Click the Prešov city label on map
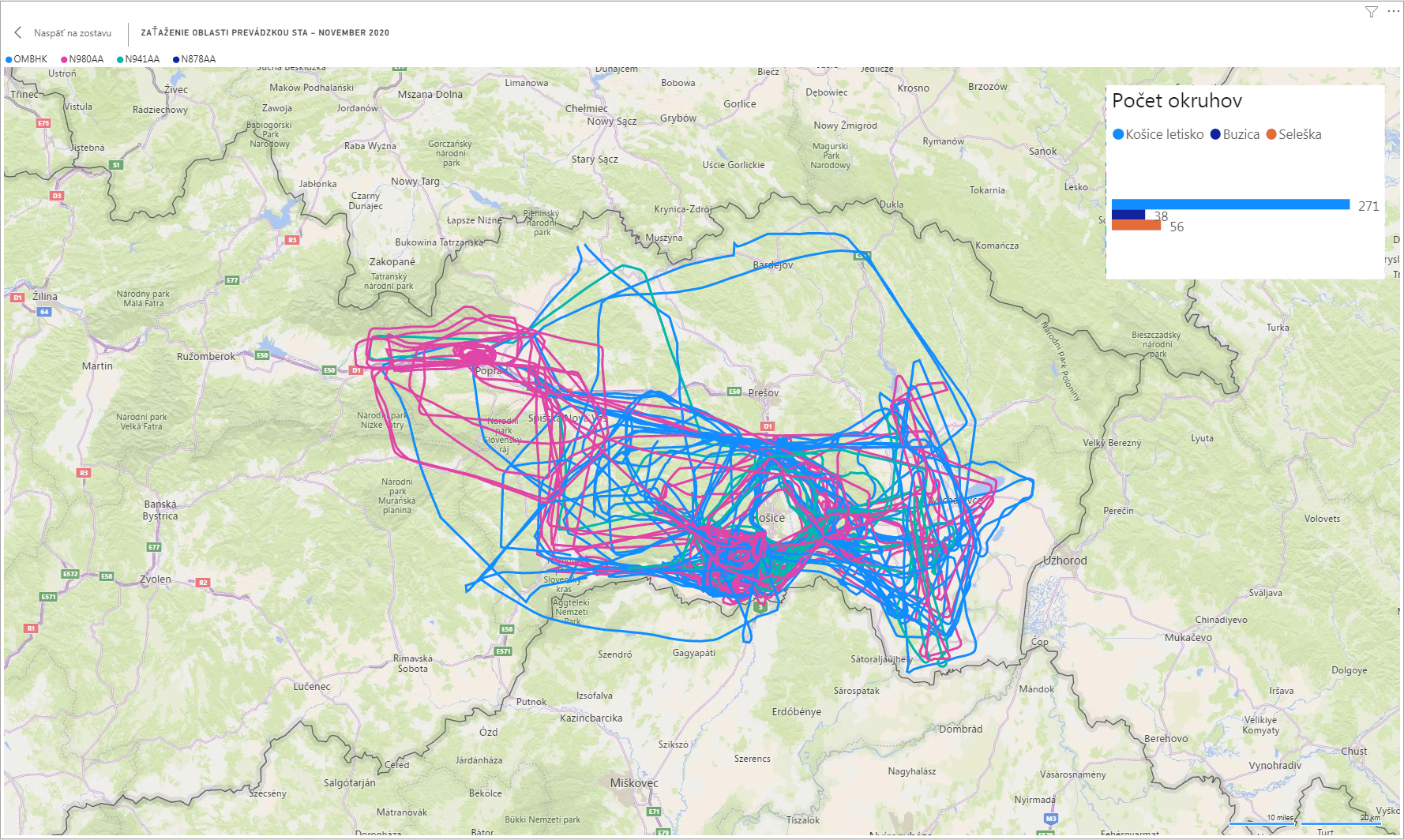Viewport: 1404px width, 840px height. tap(763, 392)
